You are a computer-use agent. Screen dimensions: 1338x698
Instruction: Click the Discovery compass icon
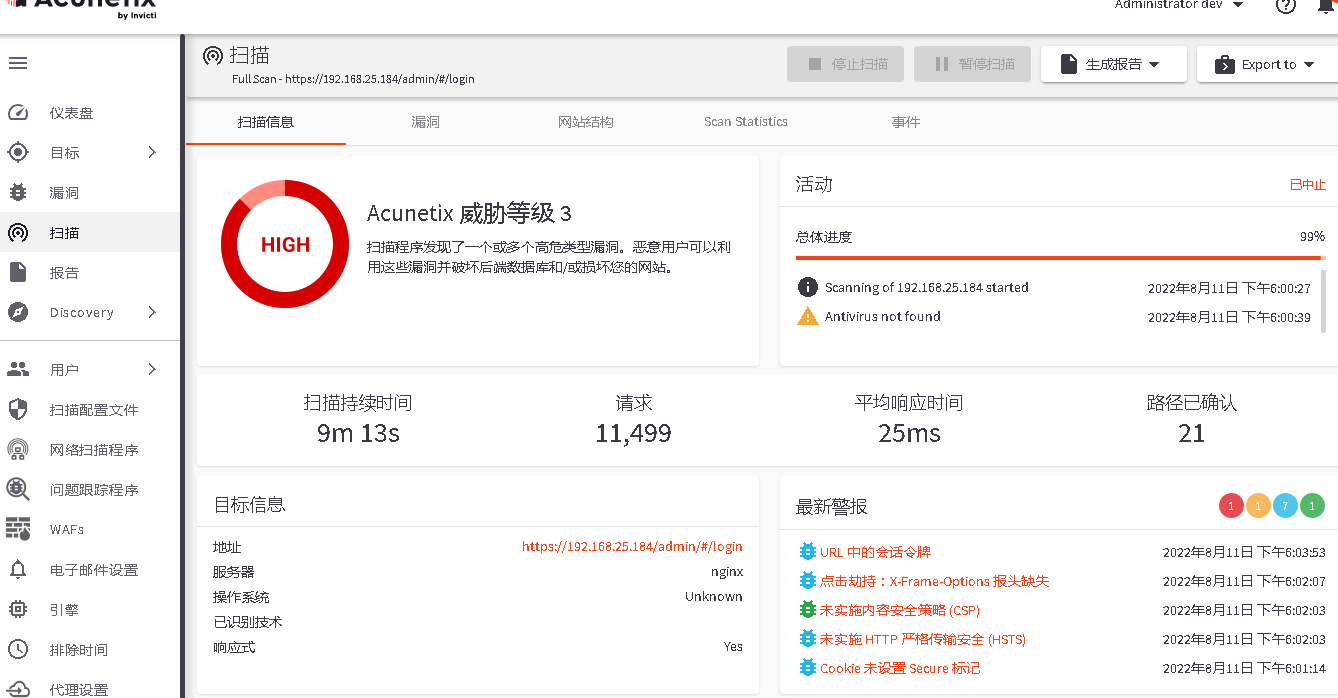18,312
